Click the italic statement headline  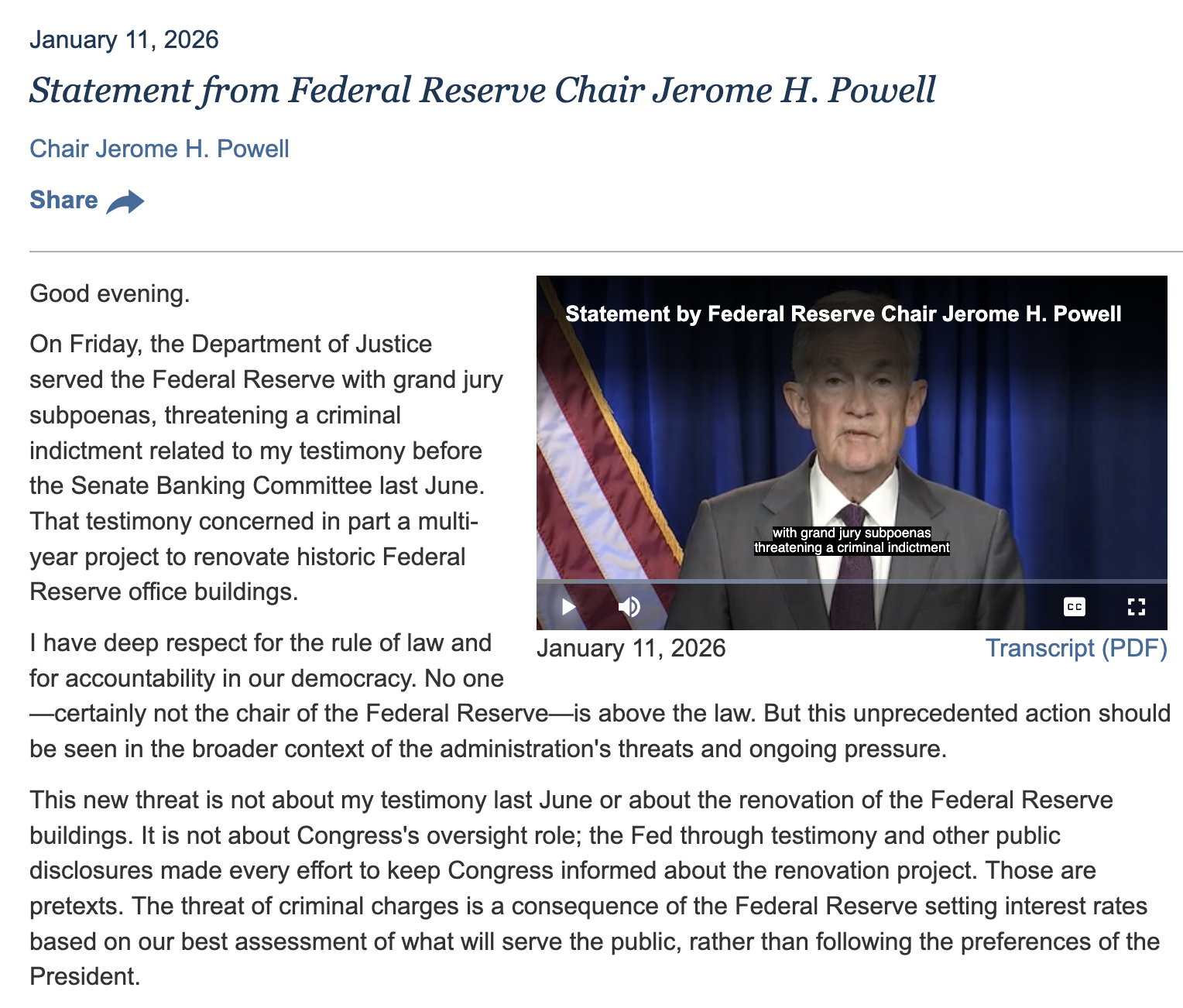482,90
